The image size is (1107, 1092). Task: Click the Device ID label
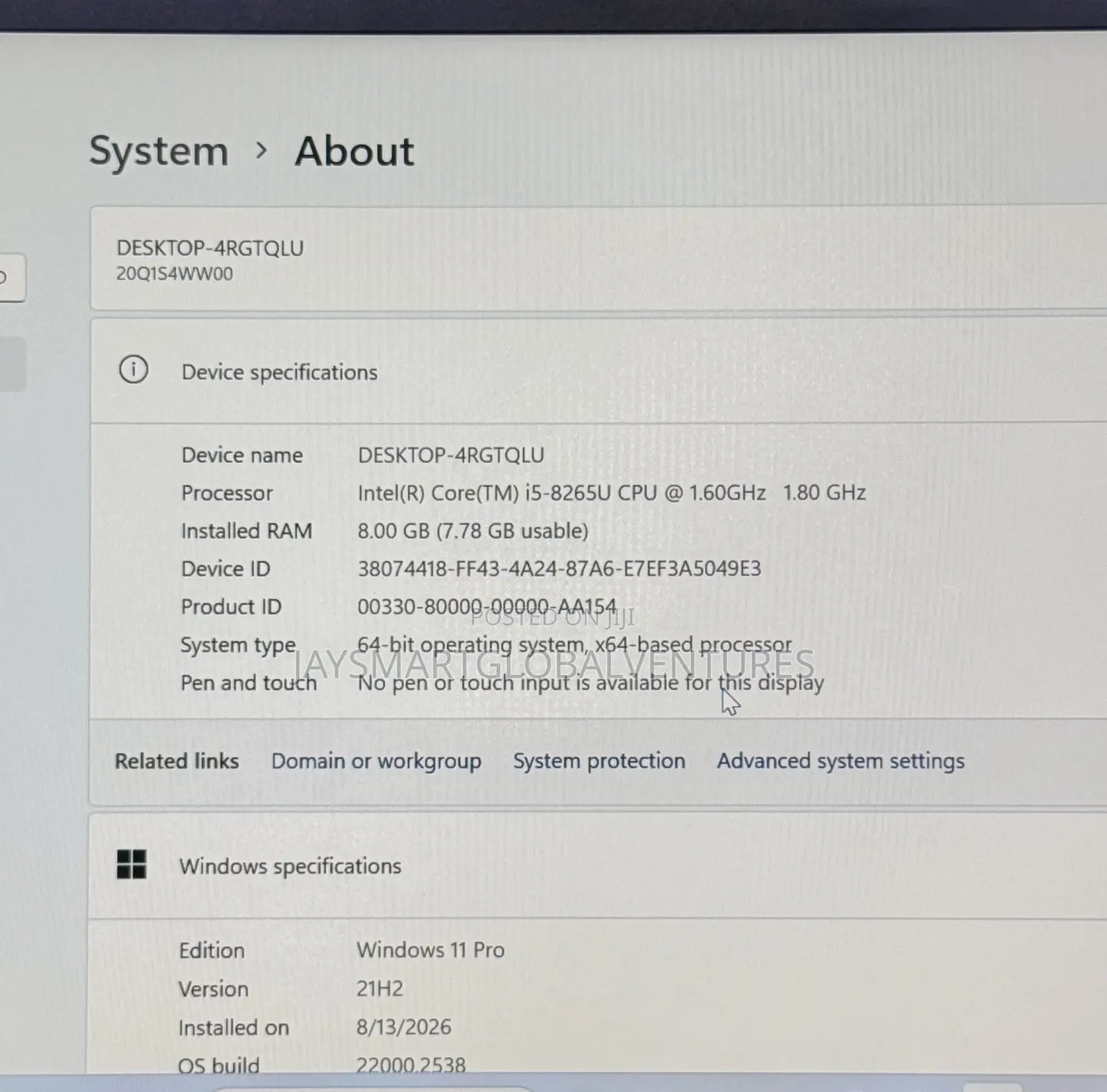(x=226, y=569)
